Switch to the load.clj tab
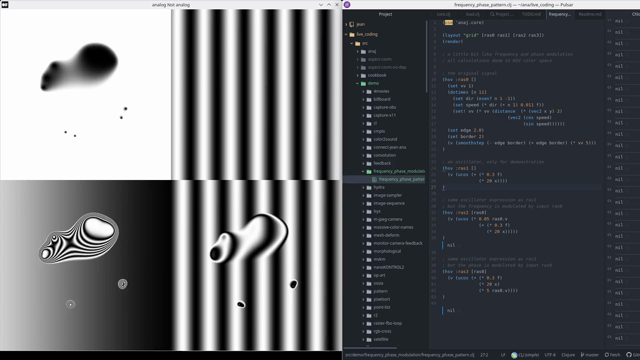Viewport: 640px width, 360px height. coord(473,14)
